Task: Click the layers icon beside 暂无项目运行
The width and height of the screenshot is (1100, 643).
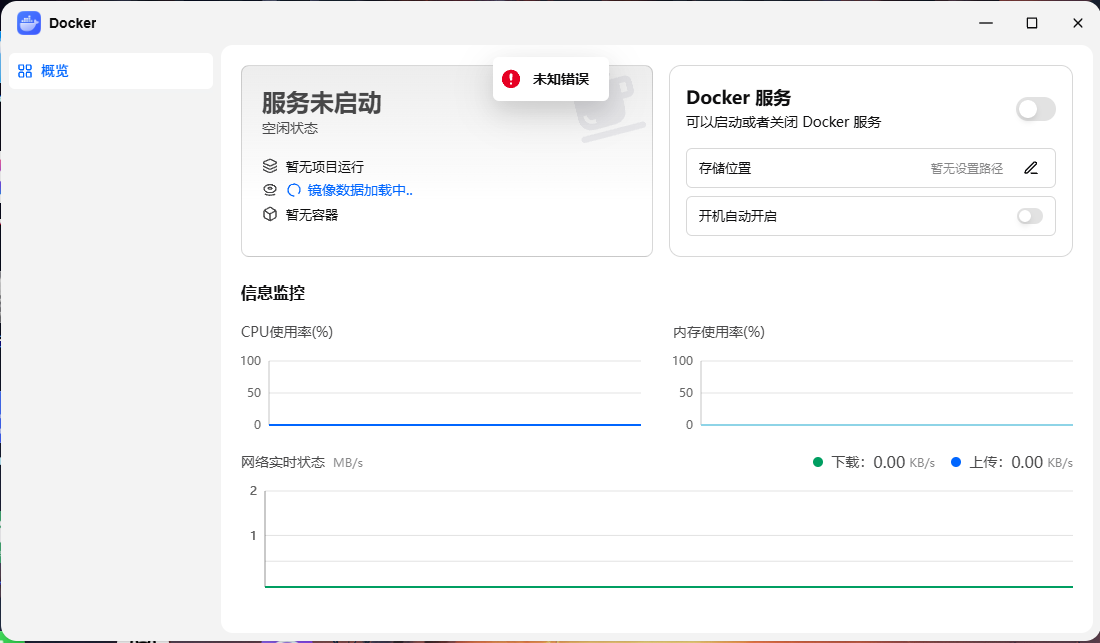Action: (270, 166)
